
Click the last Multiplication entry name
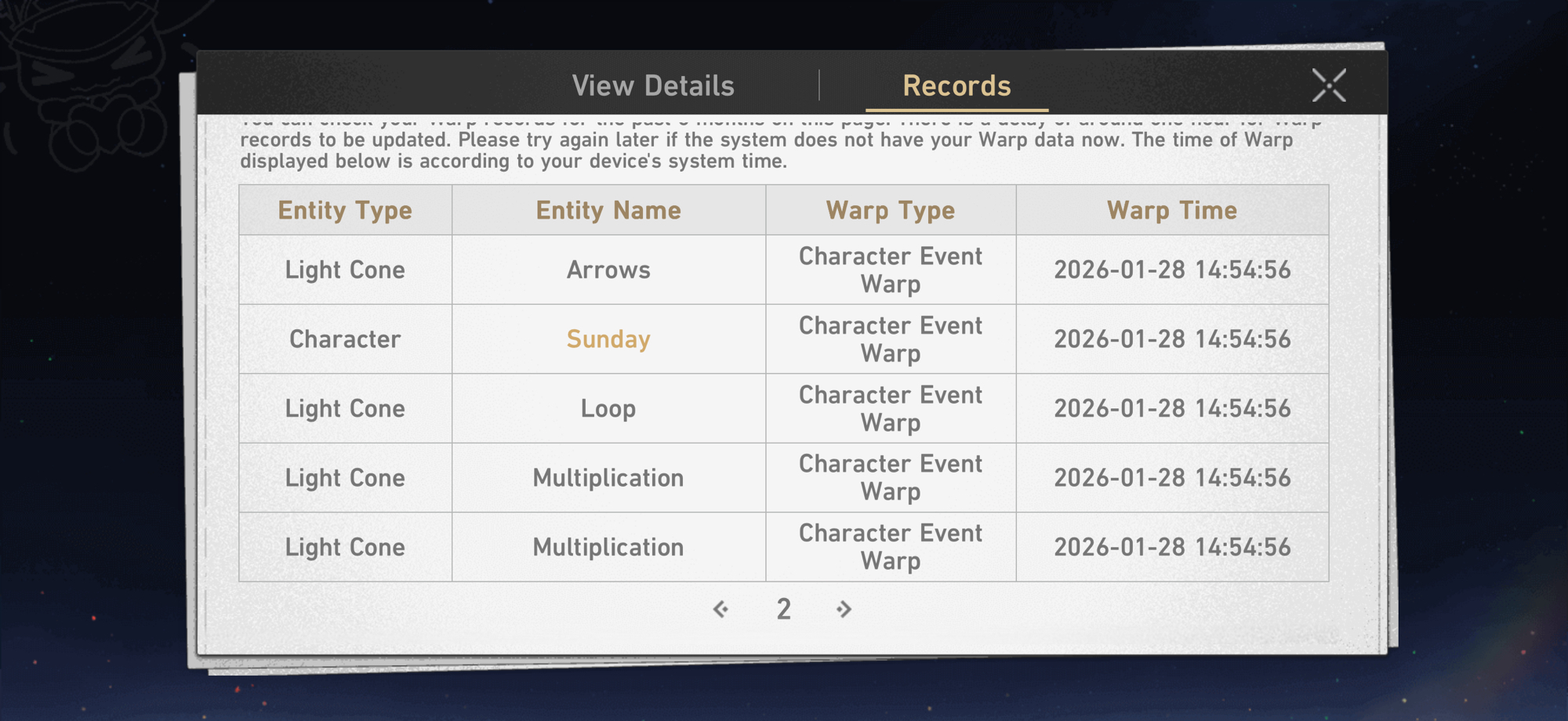(x=608, y=547)
